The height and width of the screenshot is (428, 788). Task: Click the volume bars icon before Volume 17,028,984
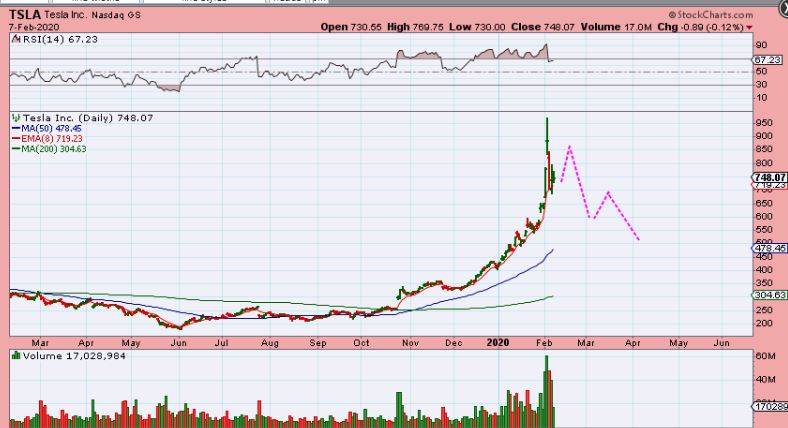click(x=16, y=356)
